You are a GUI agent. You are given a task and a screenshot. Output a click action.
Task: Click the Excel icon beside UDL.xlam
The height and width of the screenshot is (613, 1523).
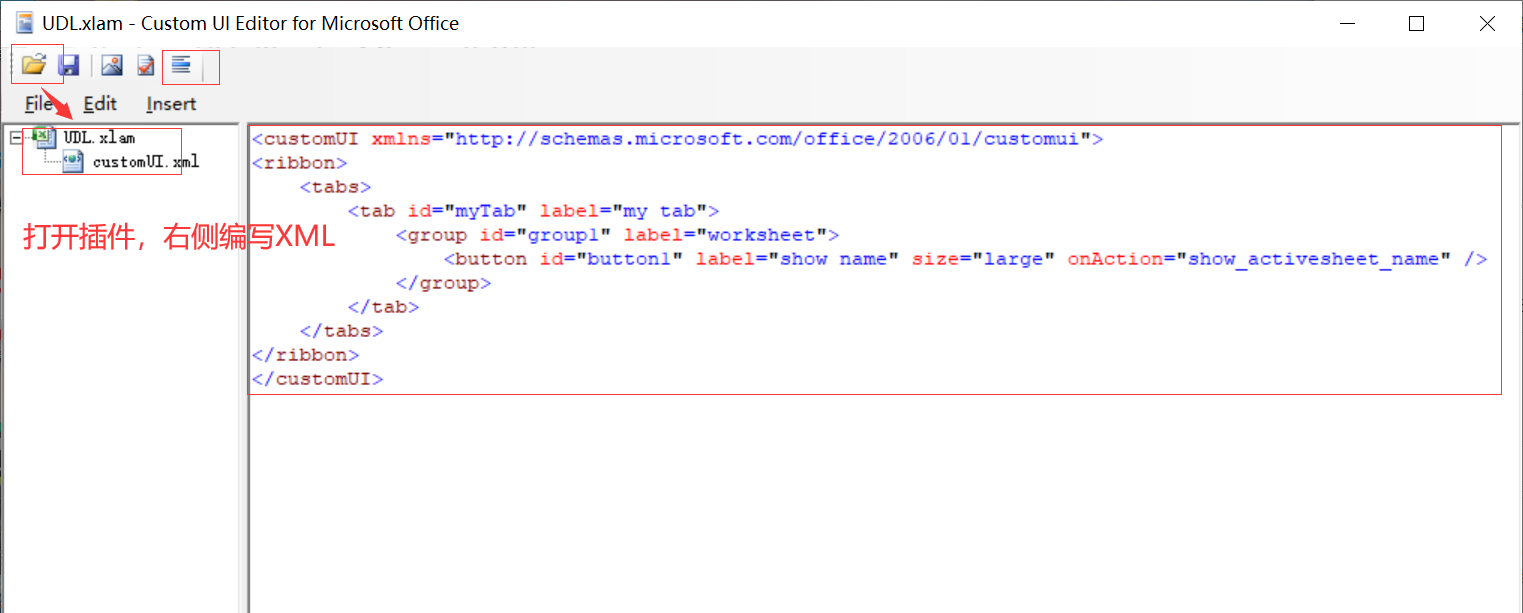[44, 137]
